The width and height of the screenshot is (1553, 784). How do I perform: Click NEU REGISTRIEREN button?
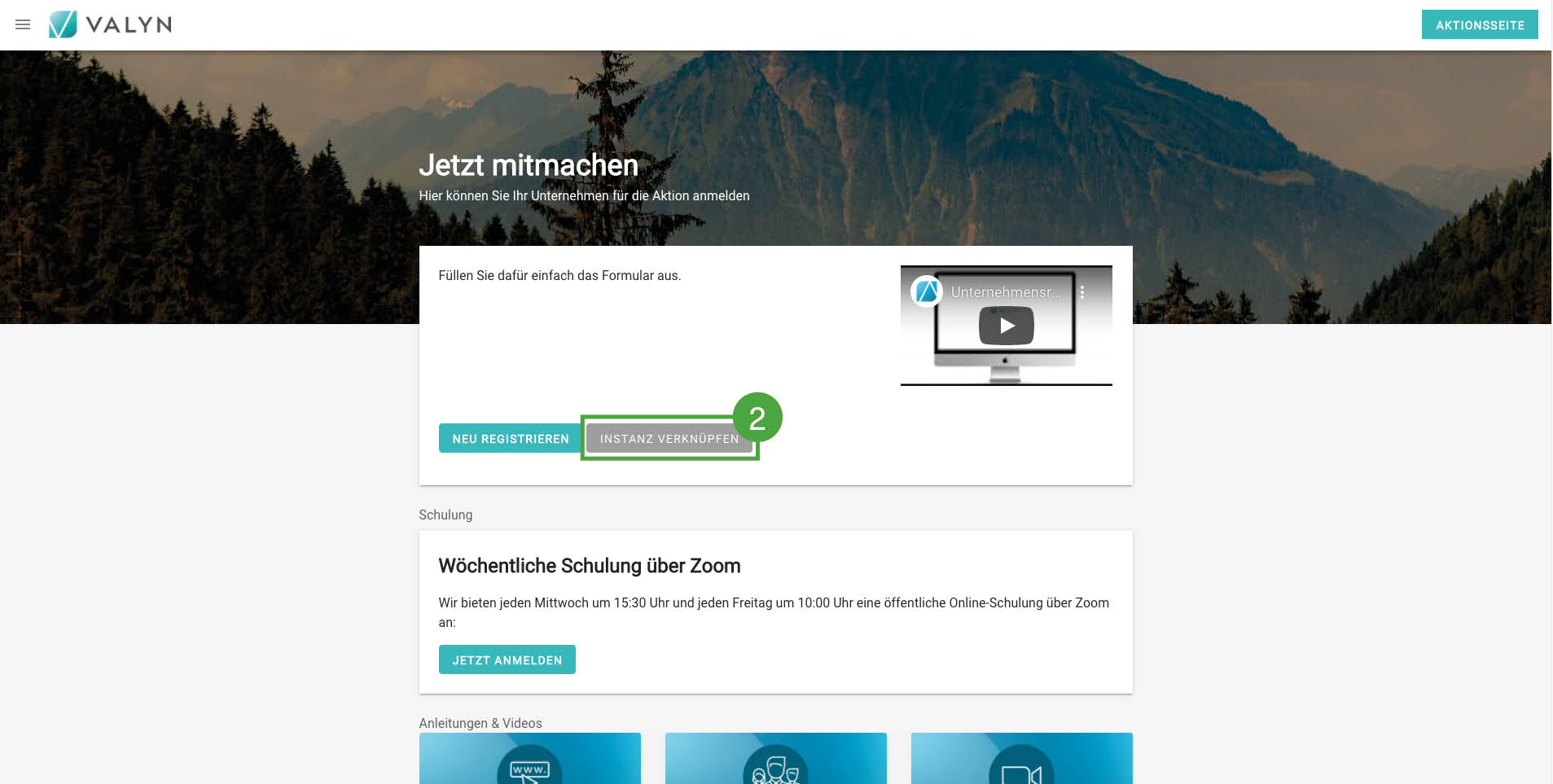point(511,439)
